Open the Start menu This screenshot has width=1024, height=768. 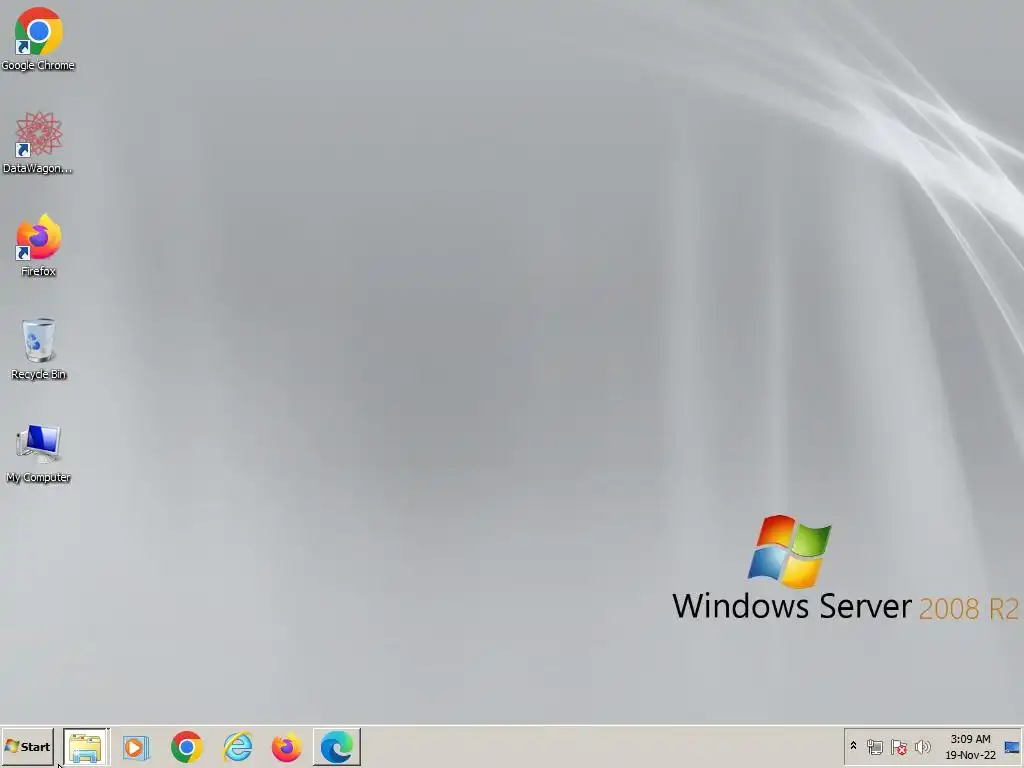point(27,746)
